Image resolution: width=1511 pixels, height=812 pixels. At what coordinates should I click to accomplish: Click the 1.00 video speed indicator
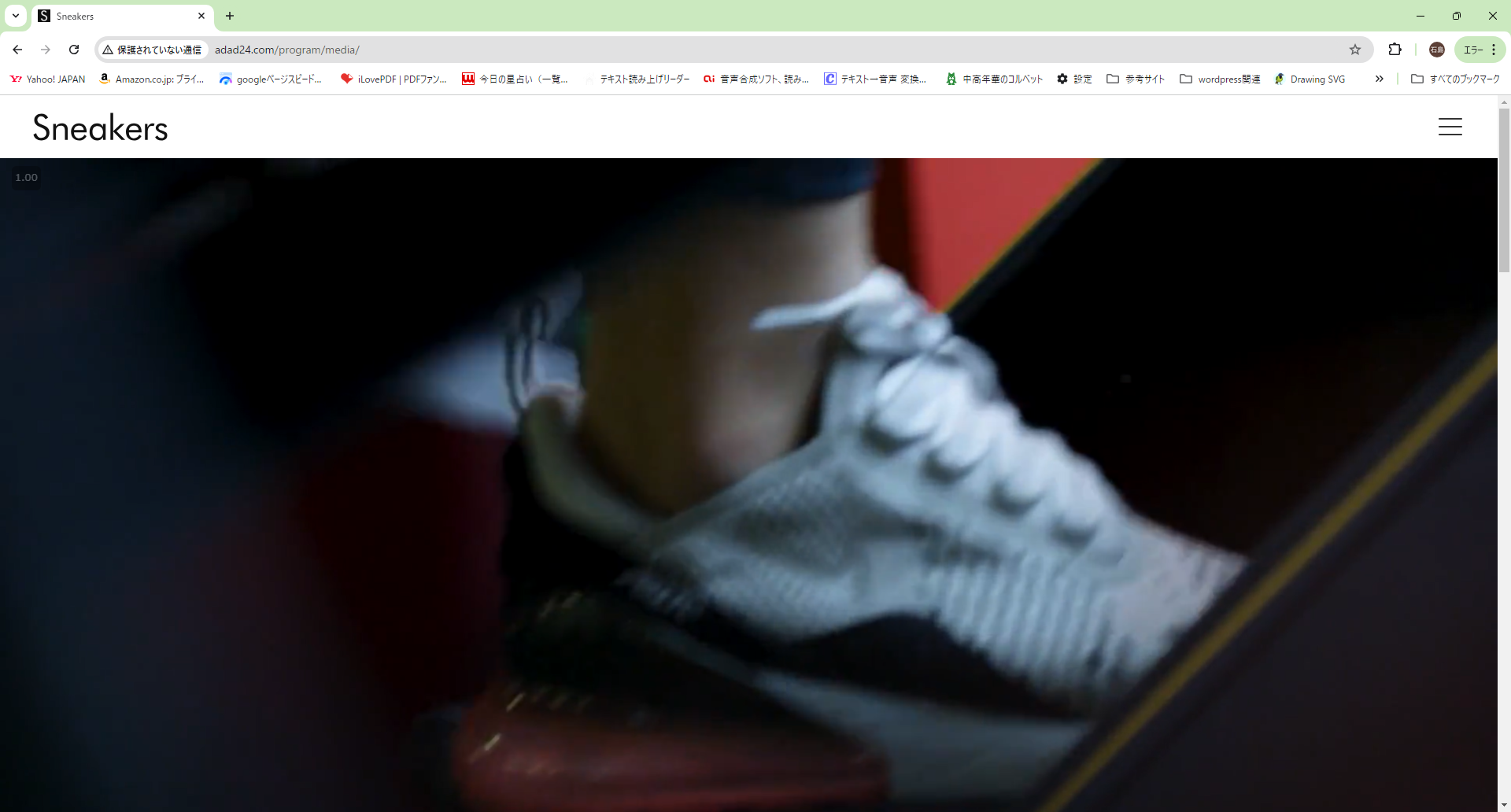pos(26,178)
